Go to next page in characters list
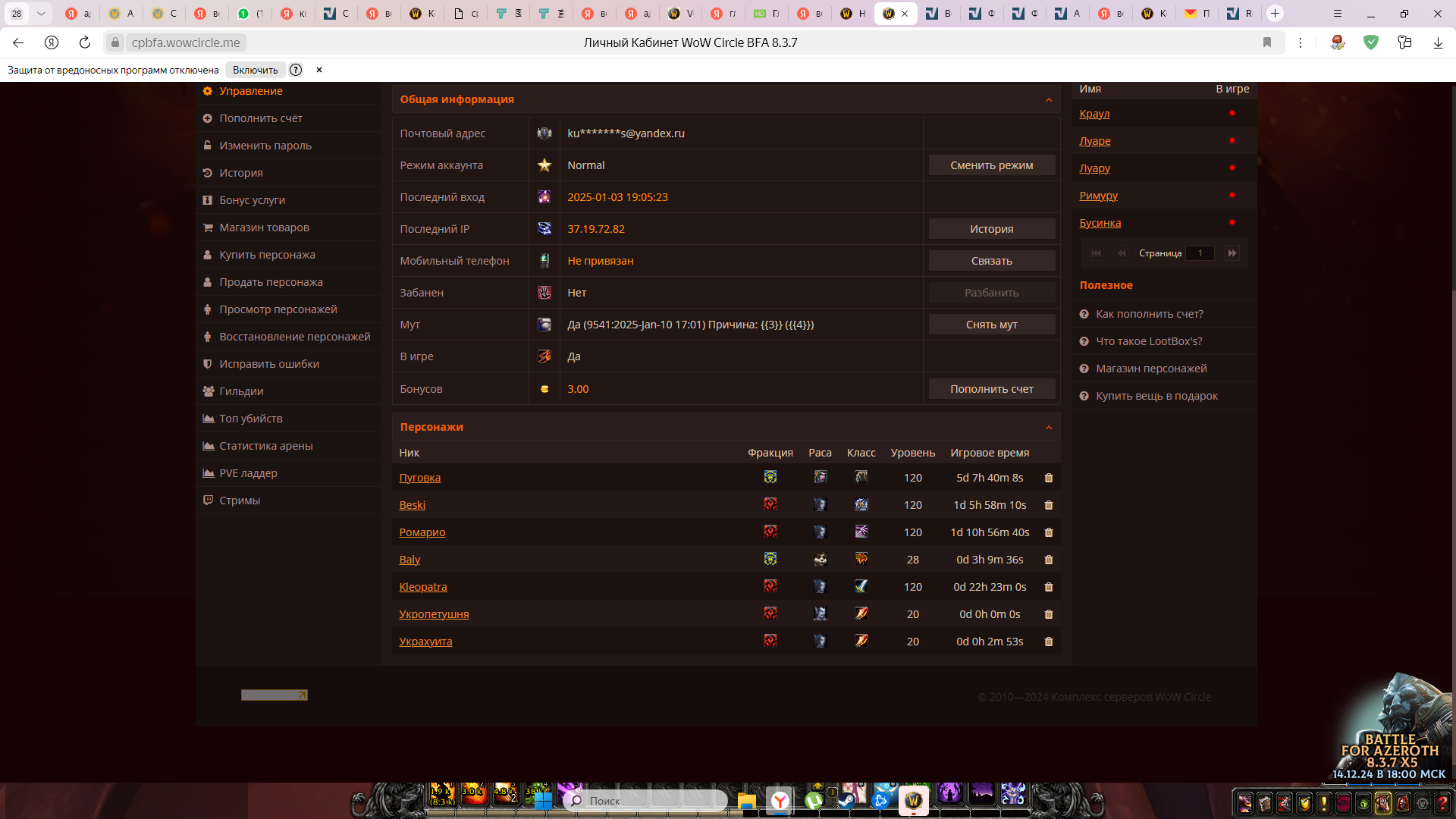 (x=1232, y=253)
